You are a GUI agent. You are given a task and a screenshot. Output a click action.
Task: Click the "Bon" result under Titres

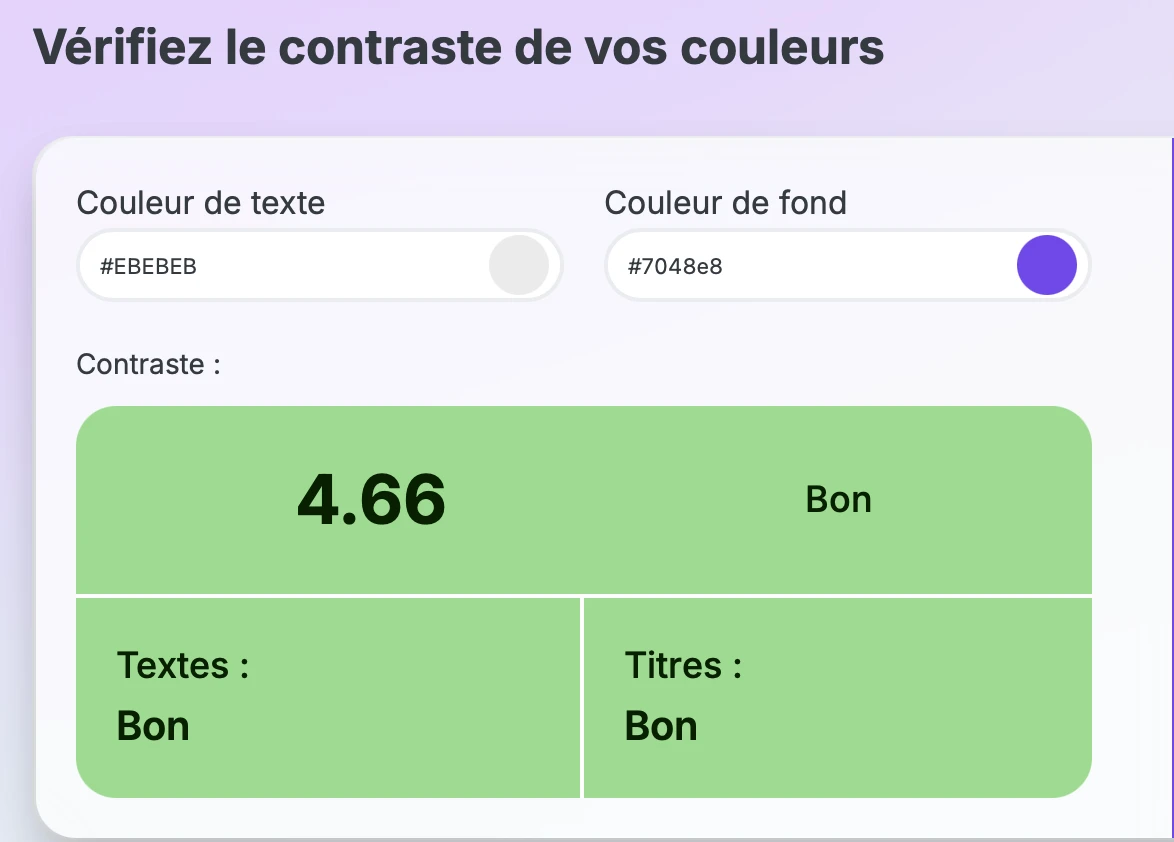click(x=661, y=726)
